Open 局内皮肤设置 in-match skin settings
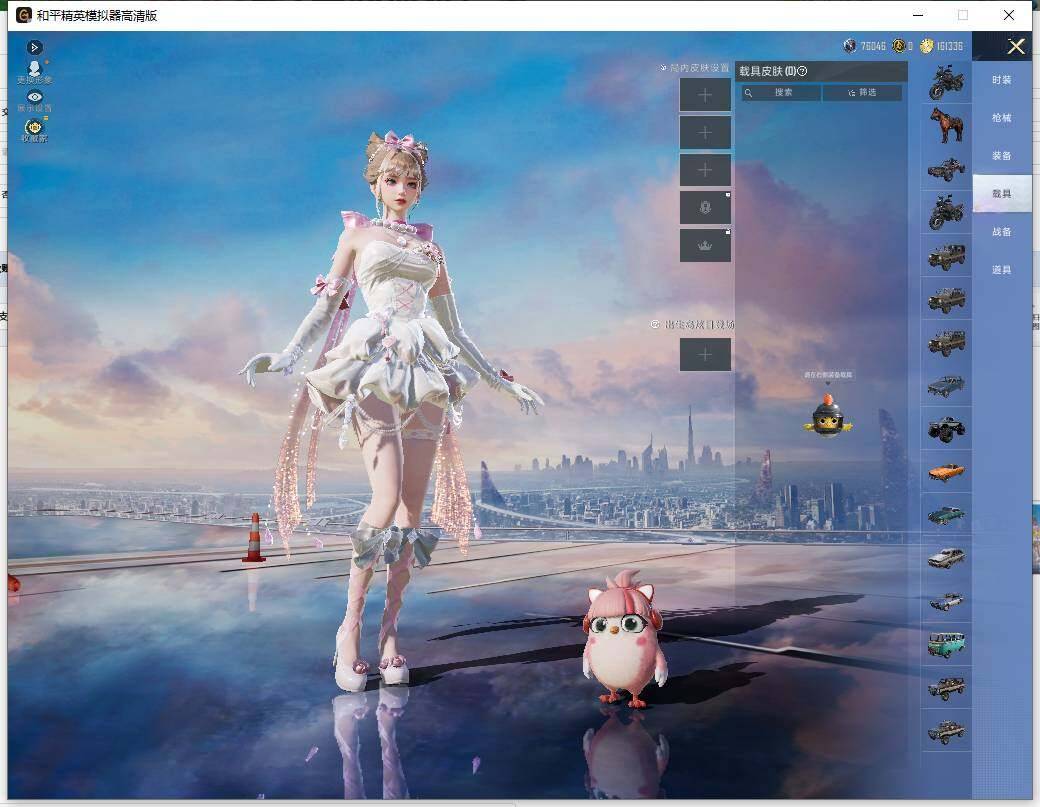Viewport: 1040px width, 807px height. pos(694,68)
